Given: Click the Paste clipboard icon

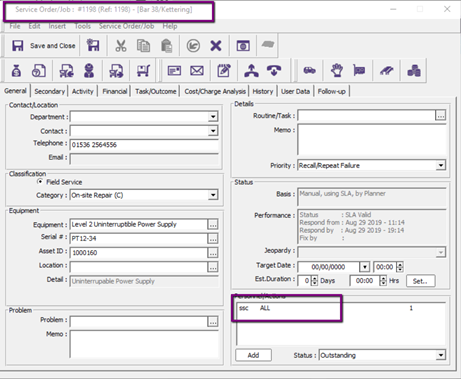Looking at the screenshot, I should pos(167,46).
